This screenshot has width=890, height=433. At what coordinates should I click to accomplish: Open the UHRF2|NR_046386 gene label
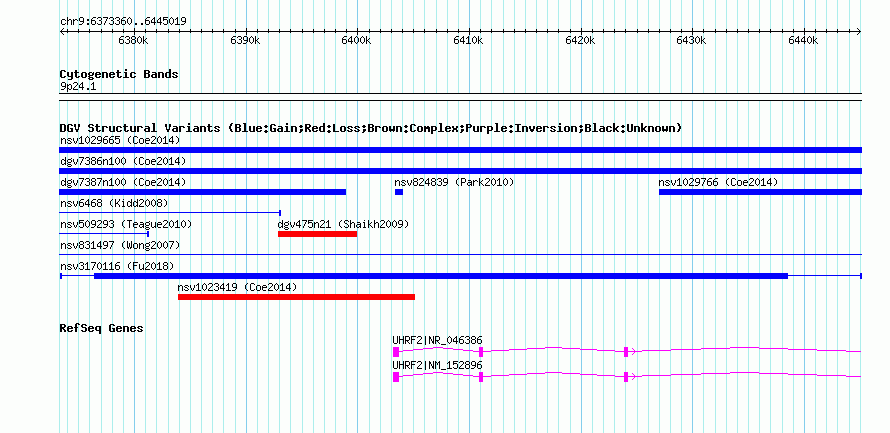438,340
